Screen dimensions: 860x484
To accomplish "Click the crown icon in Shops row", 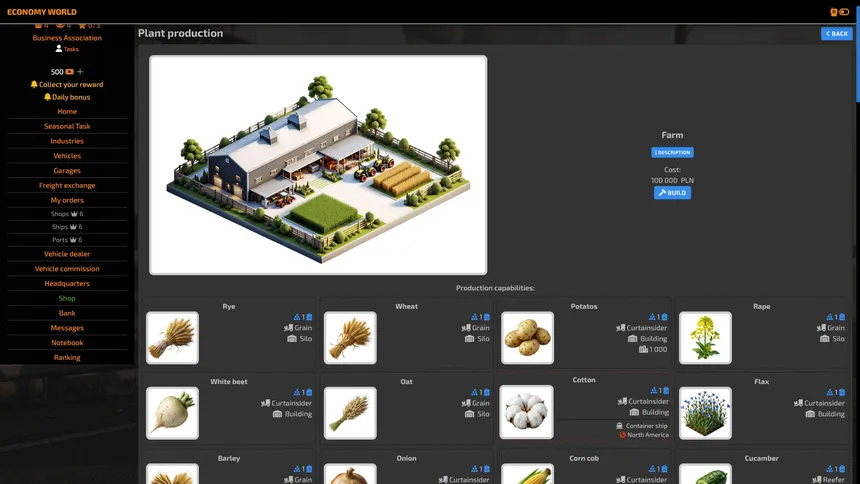I will tap(74, 214).
